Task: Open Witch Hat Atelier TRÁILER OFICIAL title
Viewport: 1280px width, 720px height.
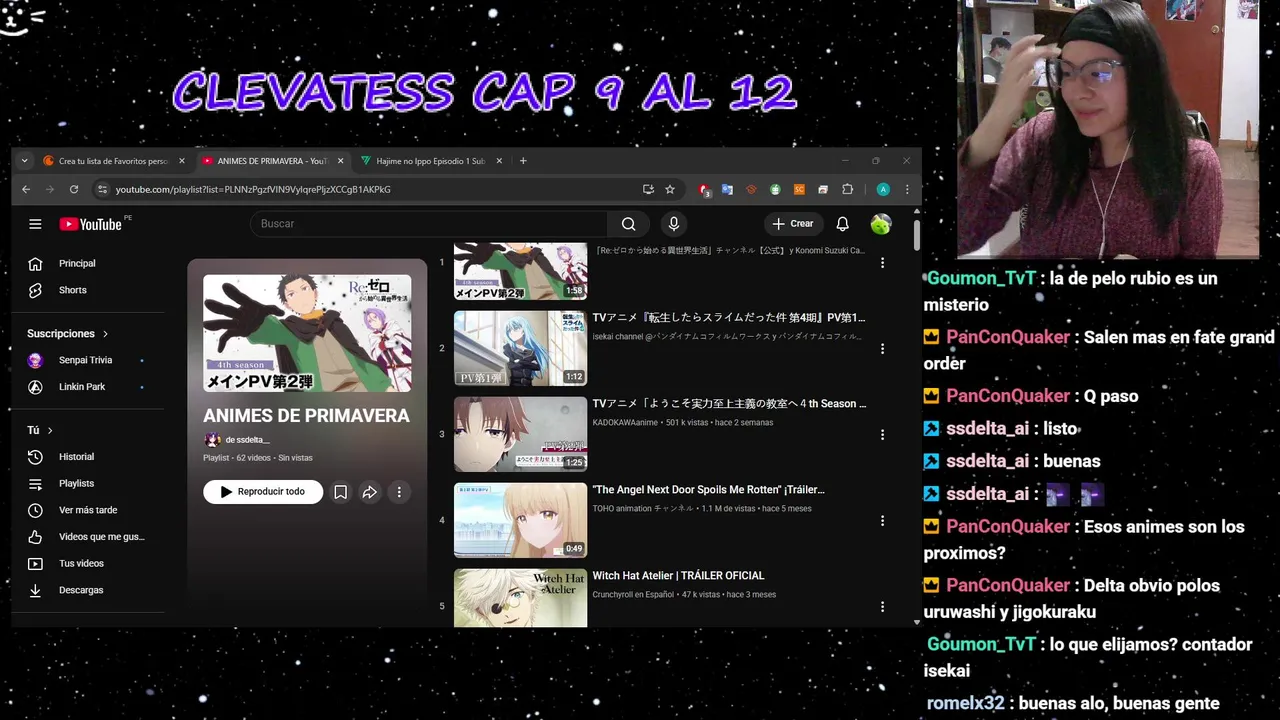Action: [x=678, y=576]
